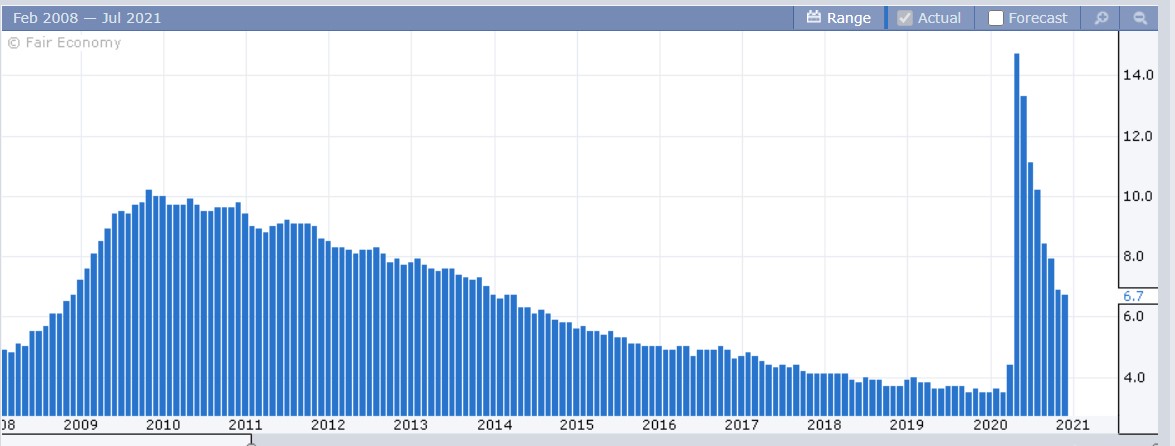
Task: Click the 8.0 y-axis value
Action: [x=1133, y=256]
